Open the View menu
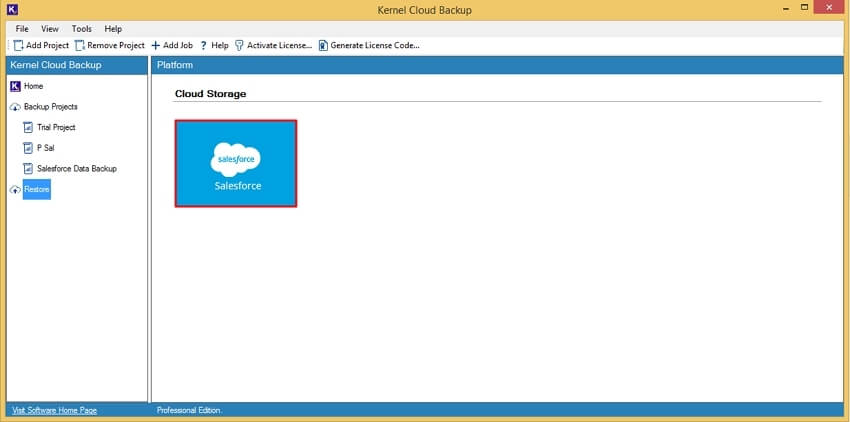850x422 pixels. click(50, 29)
